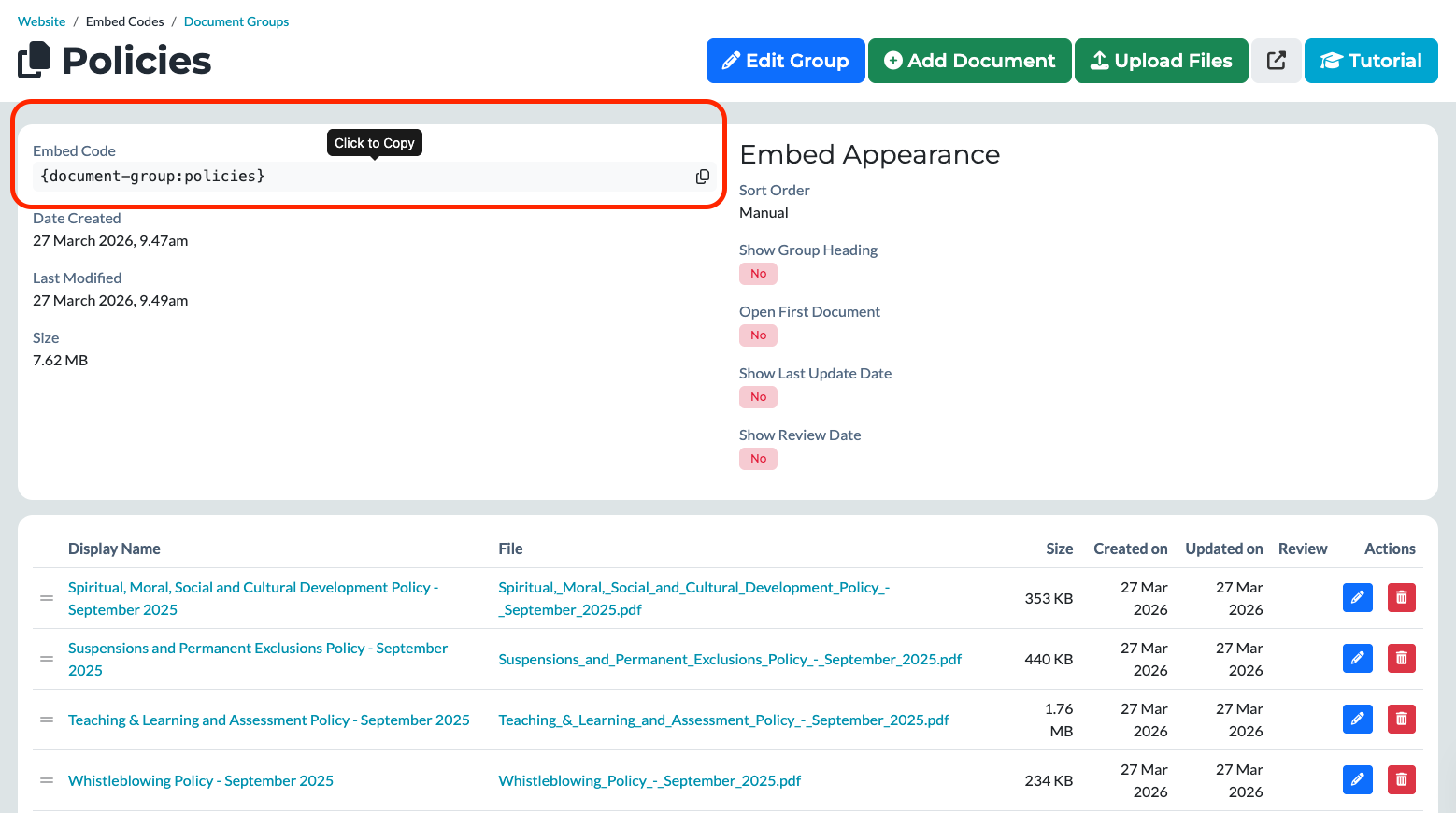Edit the Whistleblowing Policy document
Screen dimensions: 1456x813
[1357, 779]
